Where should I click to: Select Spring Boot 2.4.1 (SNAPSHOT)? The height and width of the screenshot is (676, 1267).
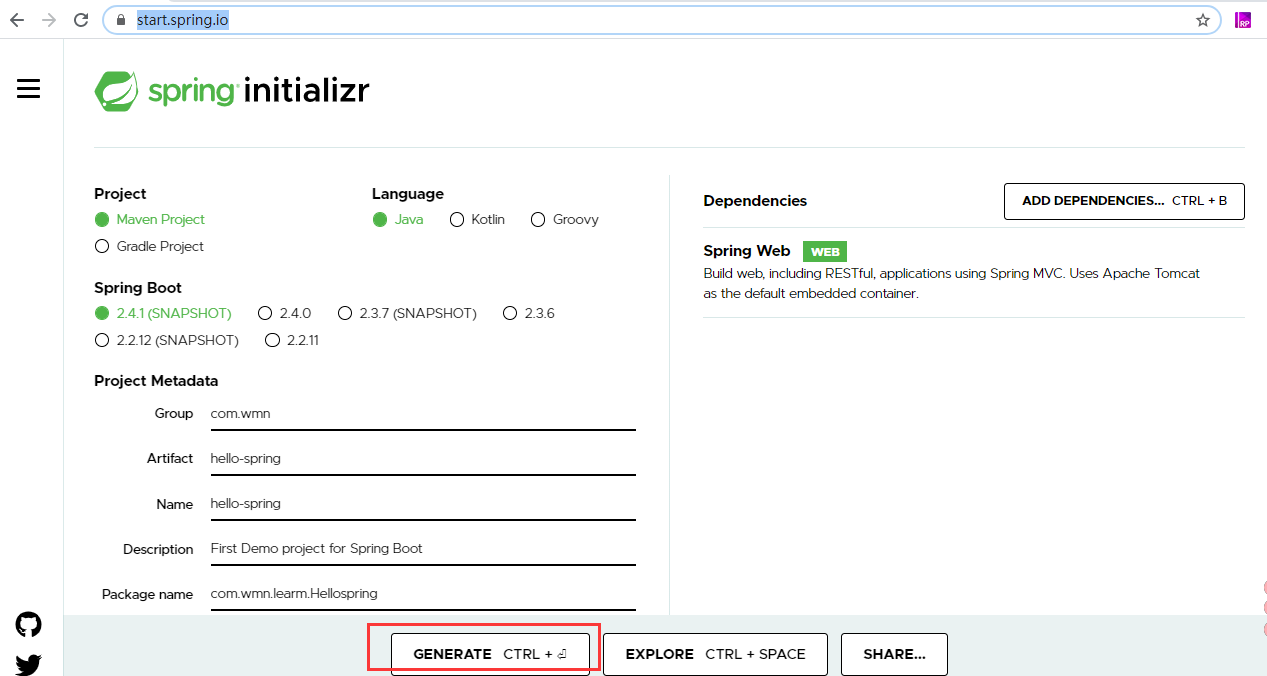click(x=163, y=313)
